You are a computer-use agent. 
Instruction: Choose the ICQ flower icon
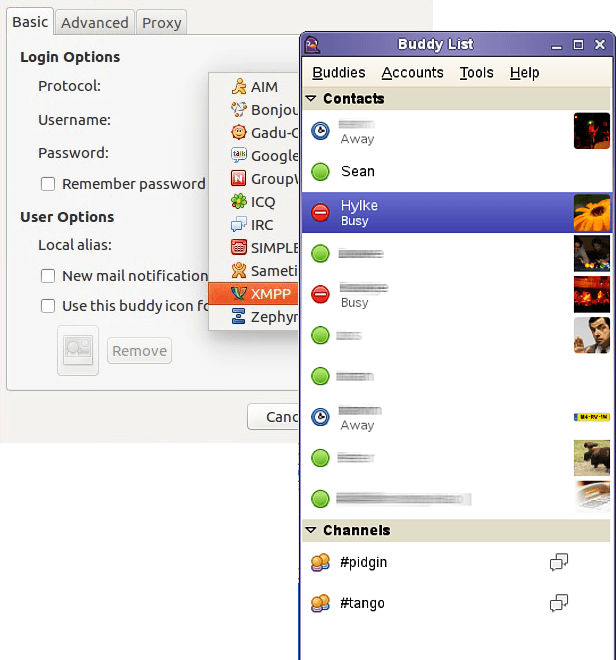[239, 202]
